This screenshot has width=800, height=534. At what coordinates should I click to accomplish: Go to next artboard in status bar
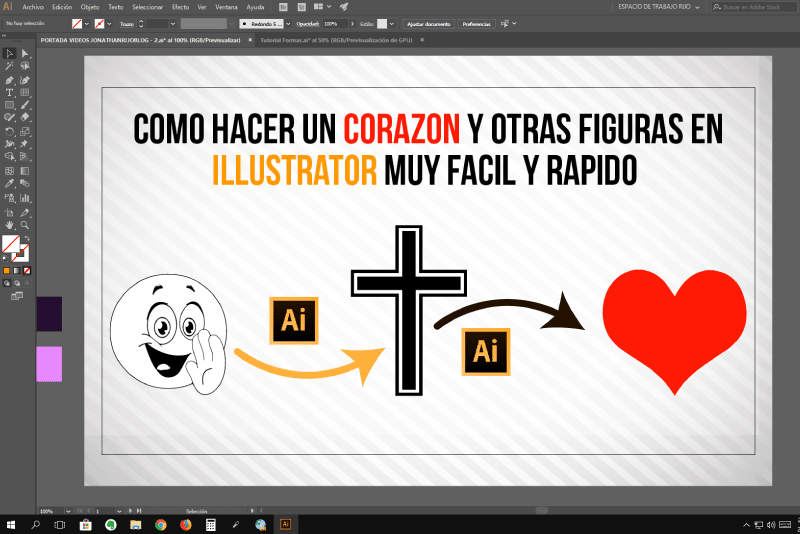(130, 511)
